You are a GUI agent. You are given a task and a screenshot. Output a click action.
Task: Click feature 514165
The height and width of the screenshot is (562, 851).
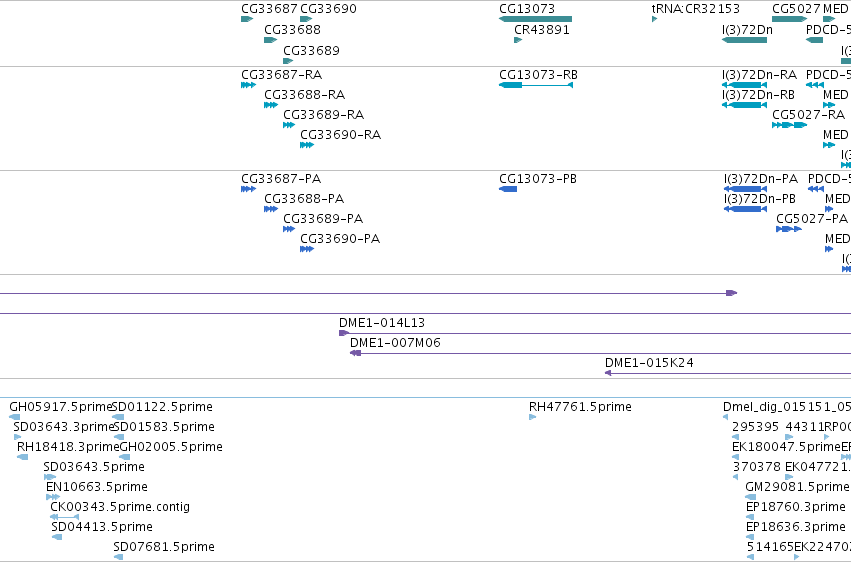pyautogui.click(x=750, y=557)
